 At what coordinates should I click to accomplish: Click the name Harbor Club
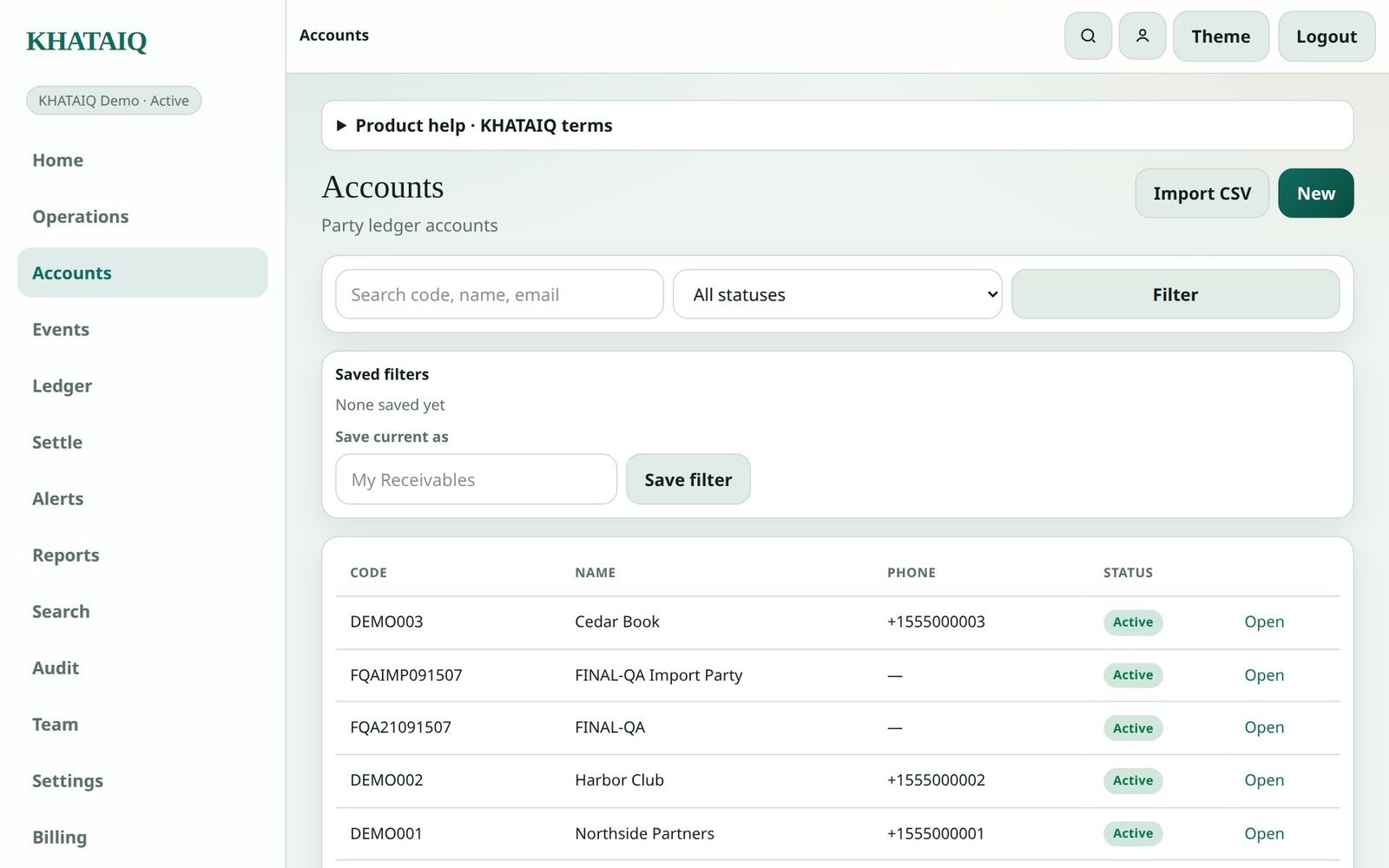[619, 780]
